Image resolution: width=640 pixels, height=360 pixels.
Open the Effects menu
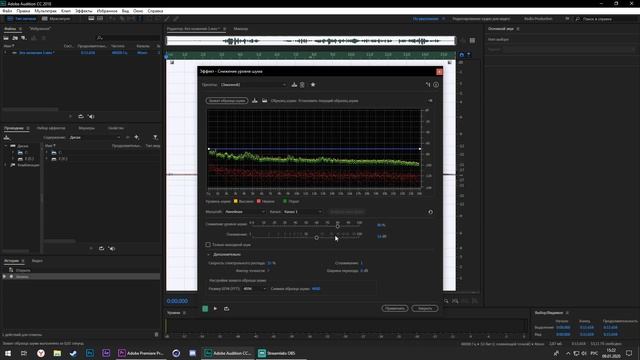pyautogui.click(x=83, y=11)
